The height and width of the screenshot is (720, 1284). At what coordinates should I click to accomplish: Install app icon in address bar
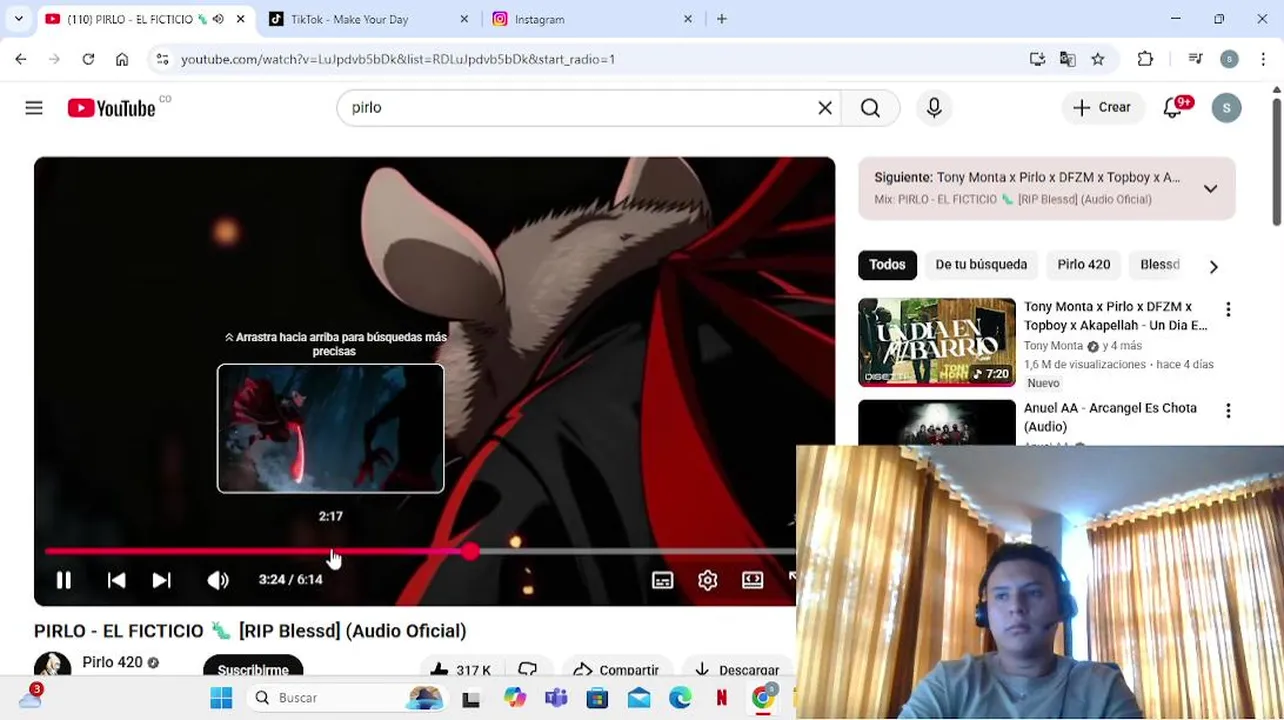(1037, 60)
